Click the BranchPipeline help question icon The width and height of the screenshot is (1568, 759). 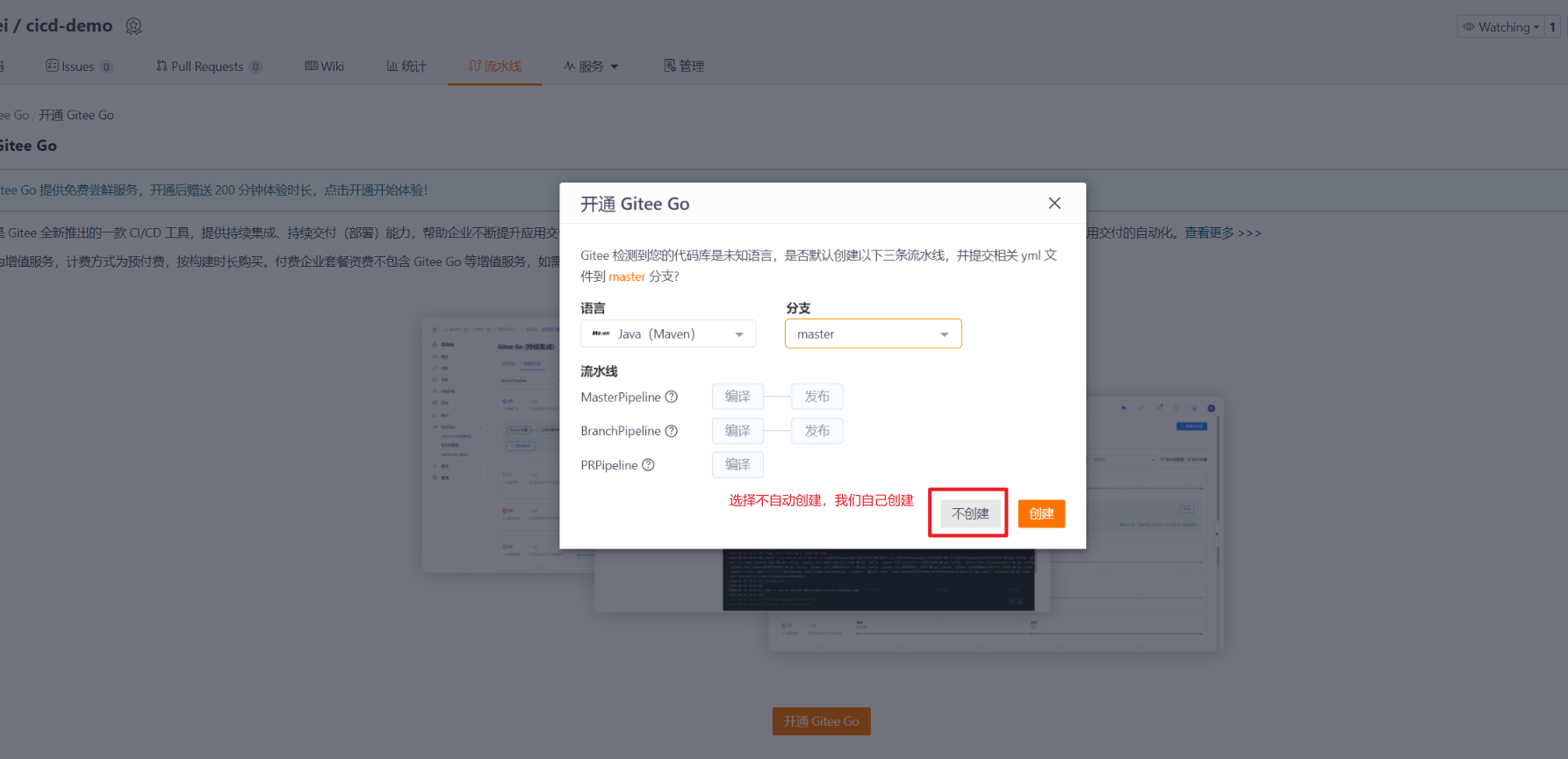[x=672, y=431]
